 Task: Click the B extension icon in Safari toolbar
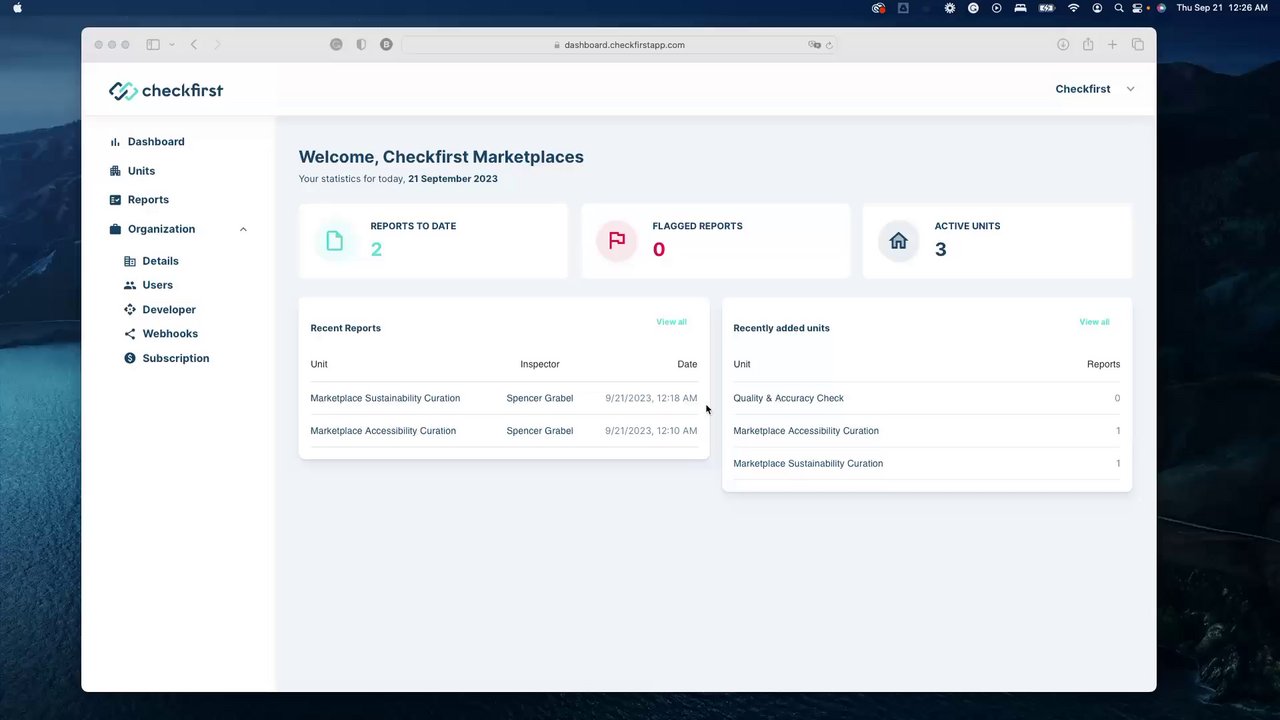pyautogui.click(x=386, y=45)
